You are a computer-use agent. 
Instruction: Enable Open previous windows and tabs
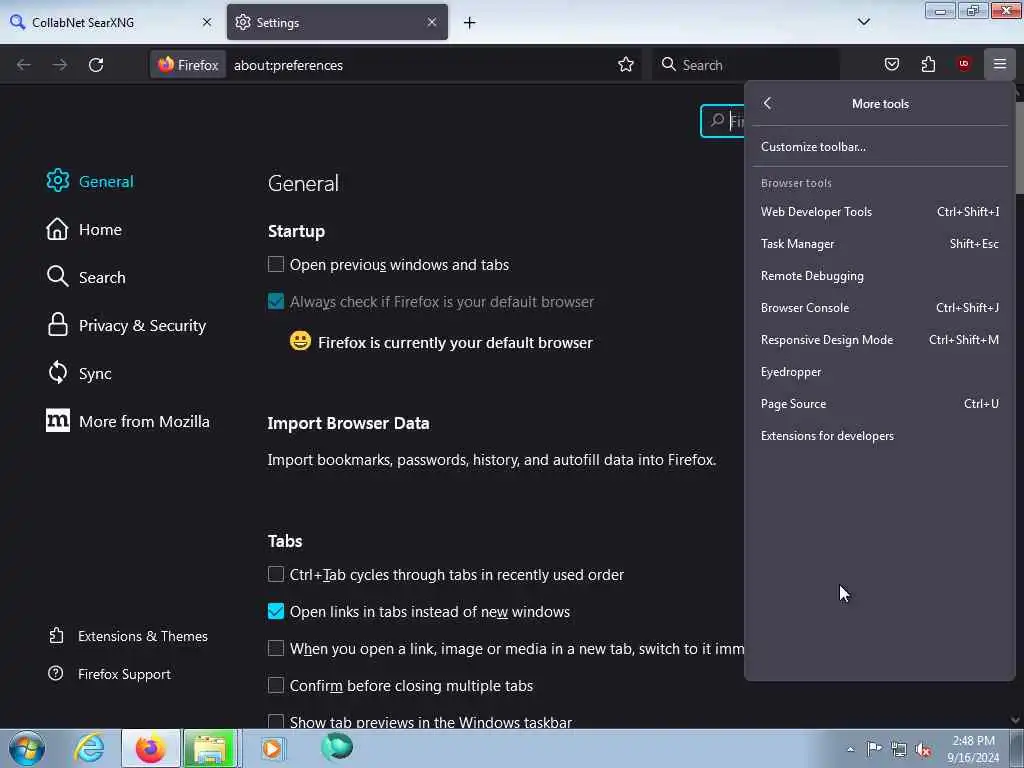click(x=276, y=264)
